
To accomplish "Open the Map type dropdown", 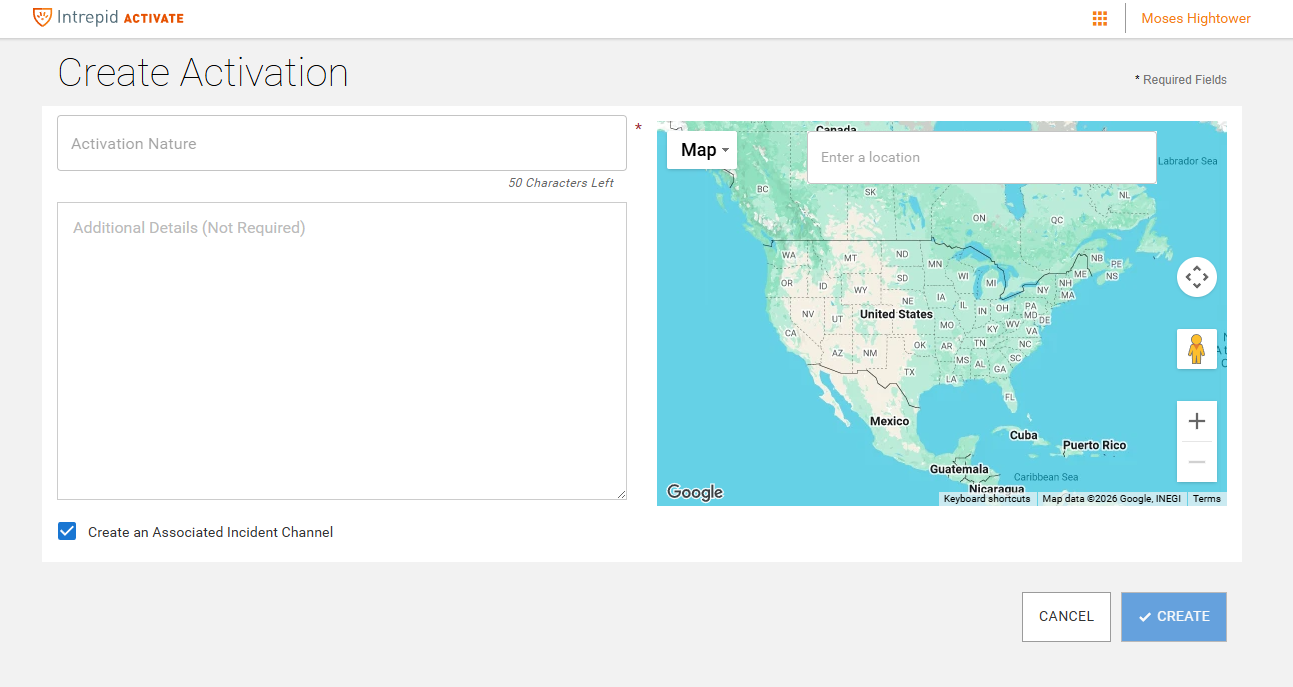I will 702,150.
